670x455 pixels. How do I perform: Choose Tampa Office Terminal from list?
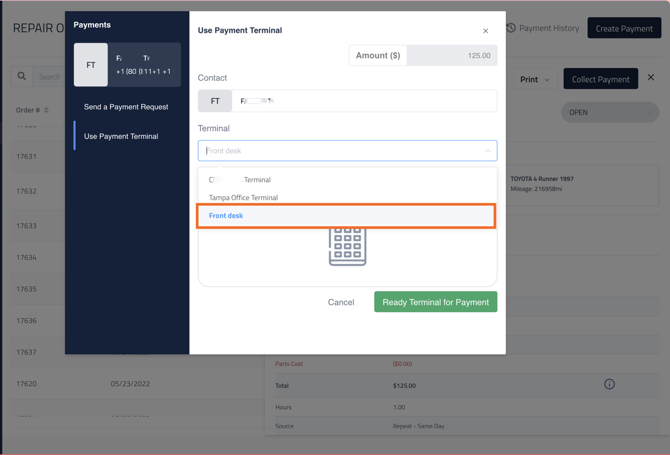point(244,198)
